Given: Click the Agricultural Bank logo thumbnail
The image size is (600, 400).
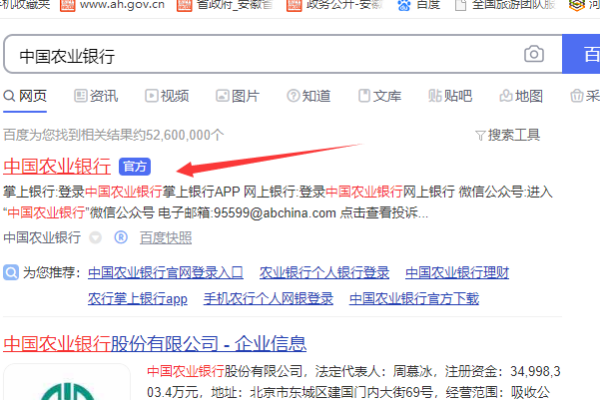Looking at the screenshot, I should click(67, 382).
